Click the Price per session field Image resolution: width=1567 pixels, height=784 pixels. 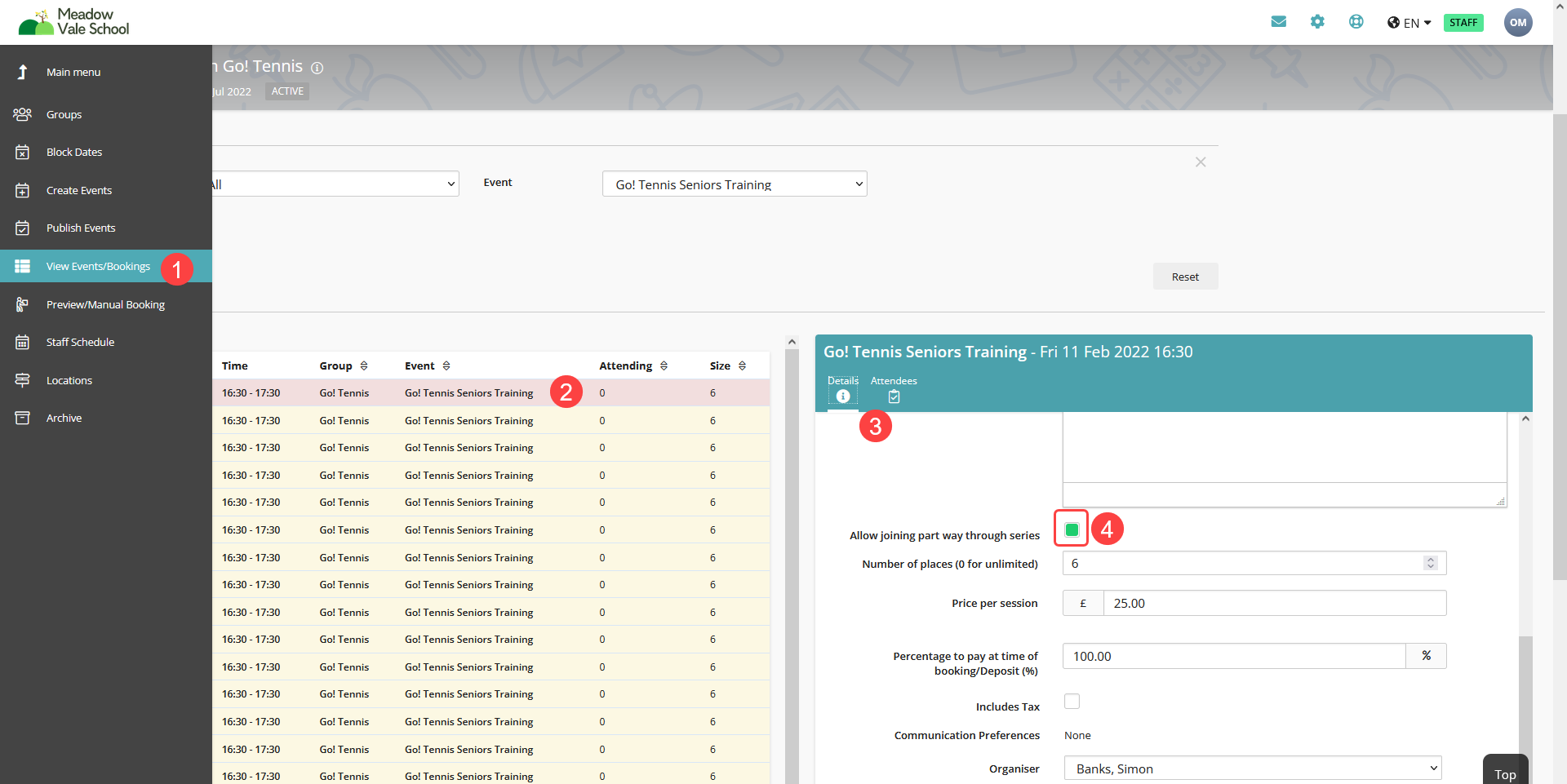pyautogui.click(x=1273, y=603)
